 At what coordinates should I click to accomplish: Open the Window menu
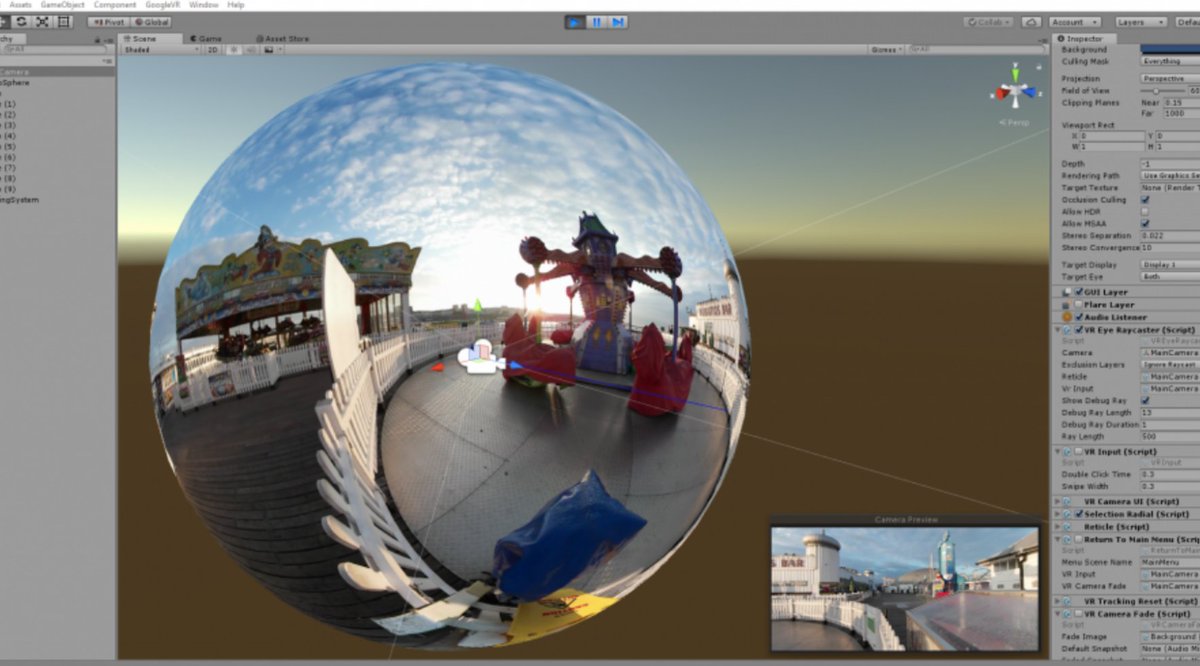tap(204, 5)
